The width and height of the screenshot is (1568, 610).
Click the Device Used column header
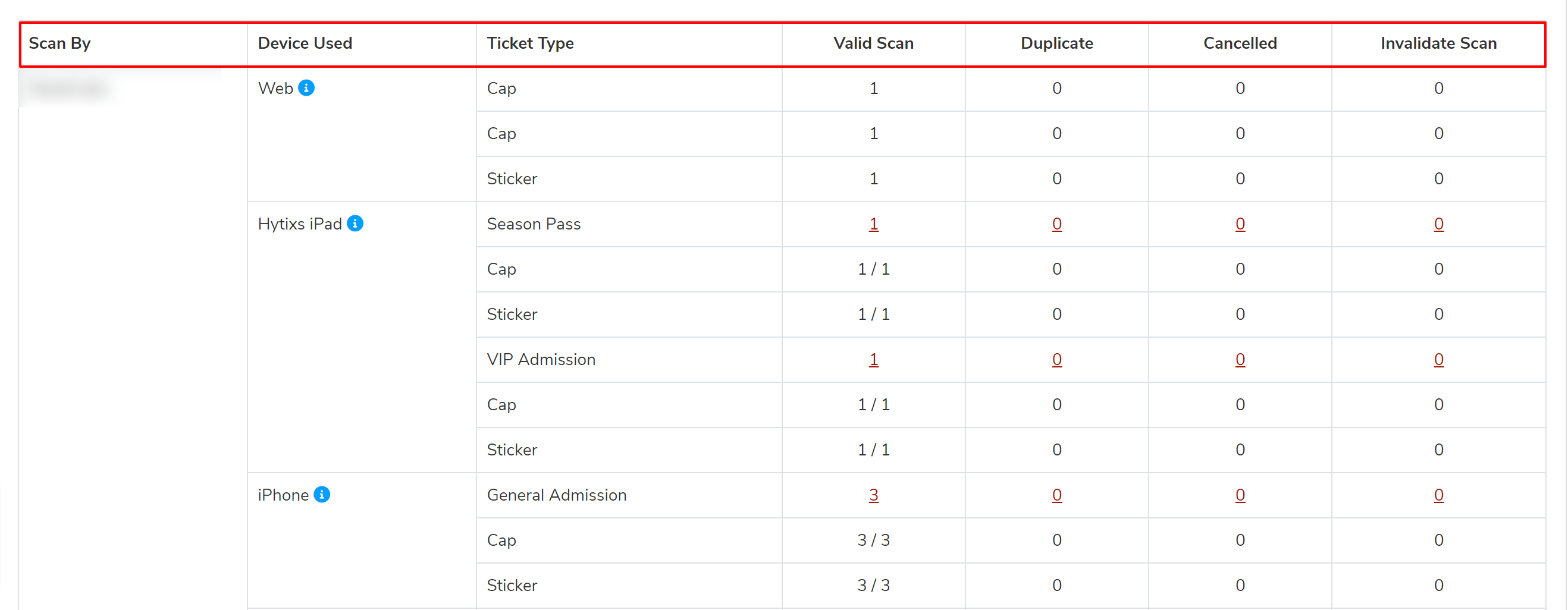(x=305, y=43)
